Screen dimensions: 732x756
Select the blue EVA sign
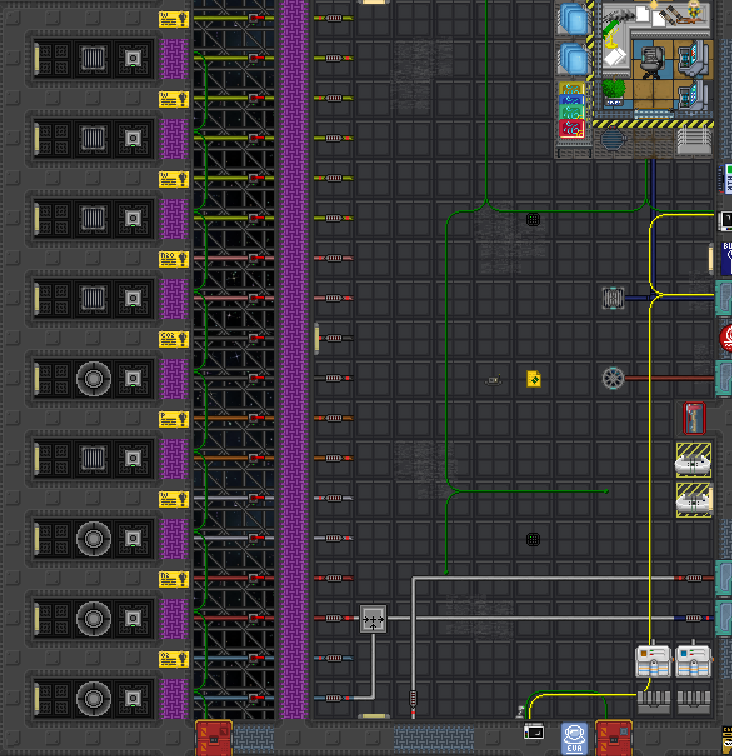click(574, 738)
